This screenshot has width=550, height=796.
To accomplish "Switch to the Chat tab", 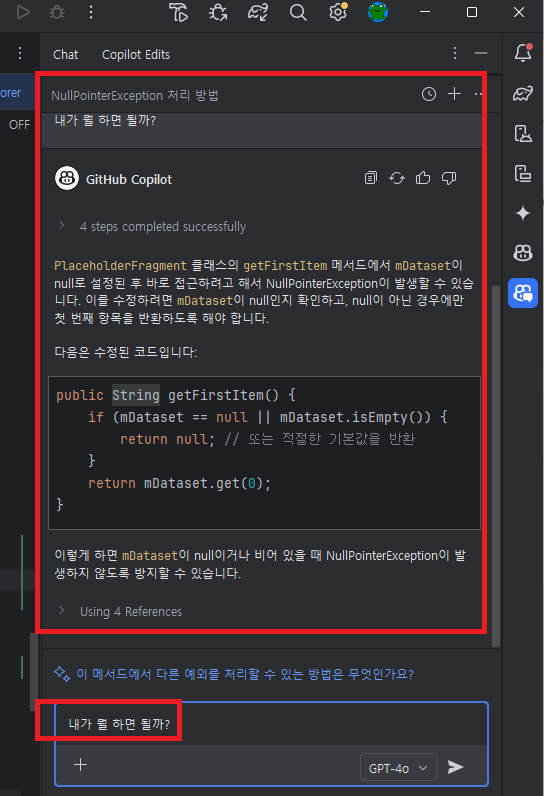I will [66, 54].
